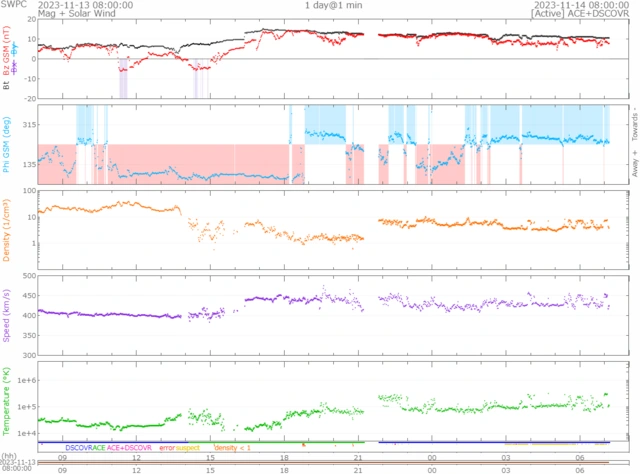Click the horizontal time range slider bar
The width and height of the screenshot is (640, 474).
333,463
